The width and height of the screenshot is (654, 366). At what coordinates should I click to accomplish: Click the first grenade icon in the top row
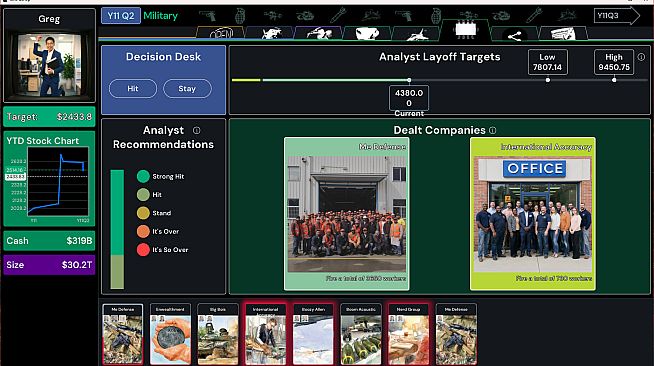click(x=240, y=16)
